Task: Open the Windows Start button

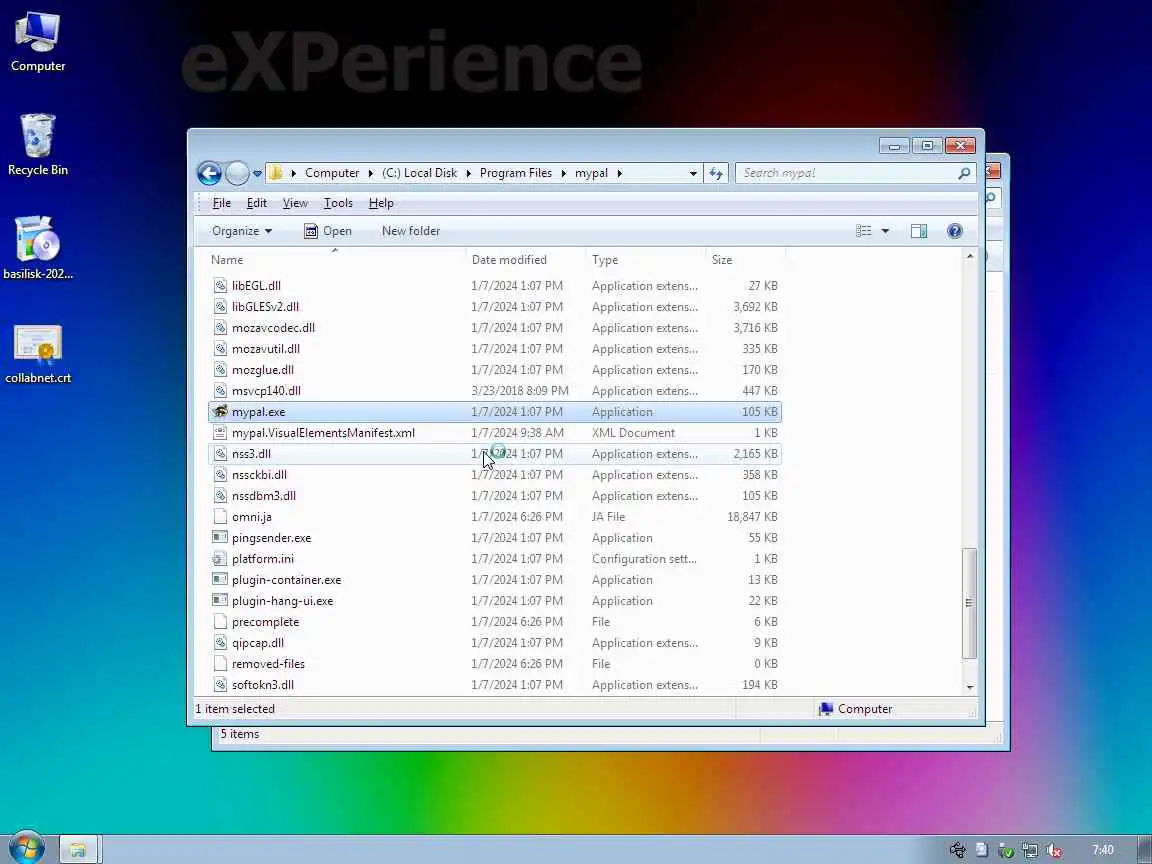Action: tap(26, 849)
